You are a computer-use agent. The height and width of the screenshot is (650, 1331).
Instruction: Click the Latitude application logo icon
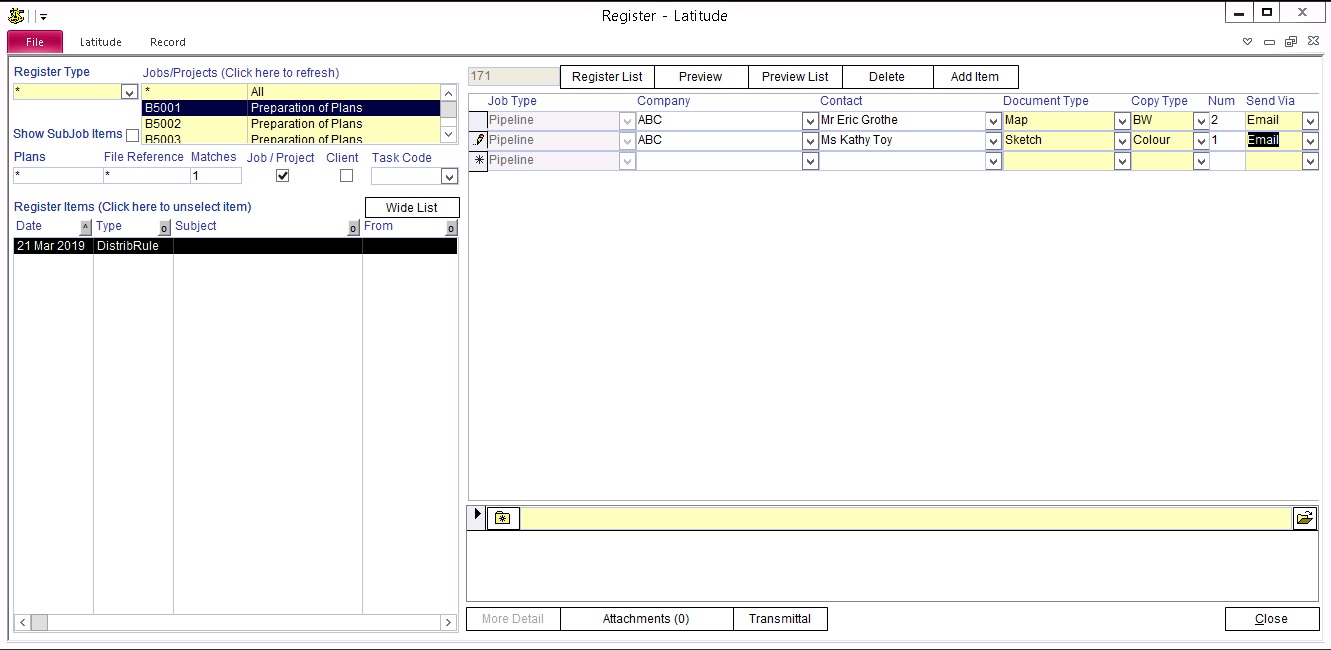[16, 15]
